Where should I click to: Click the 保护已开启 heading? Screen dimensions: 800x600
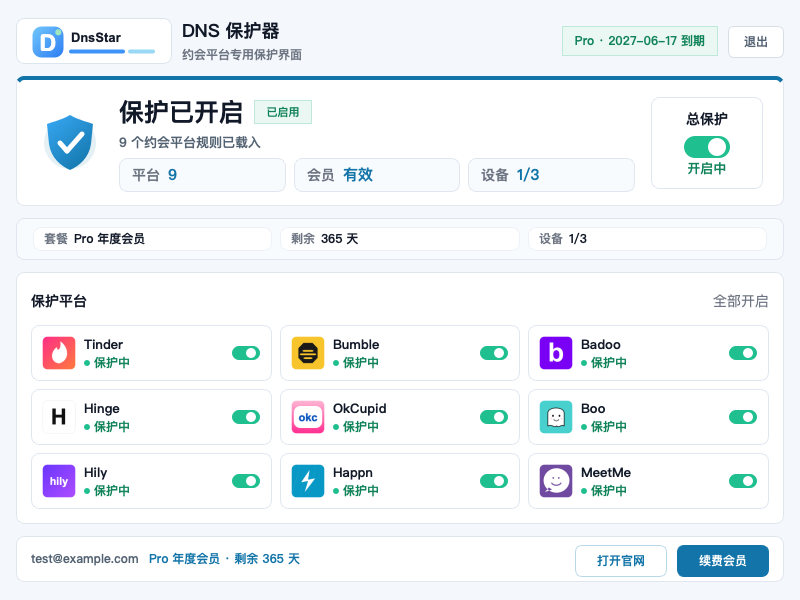[181, 112]
